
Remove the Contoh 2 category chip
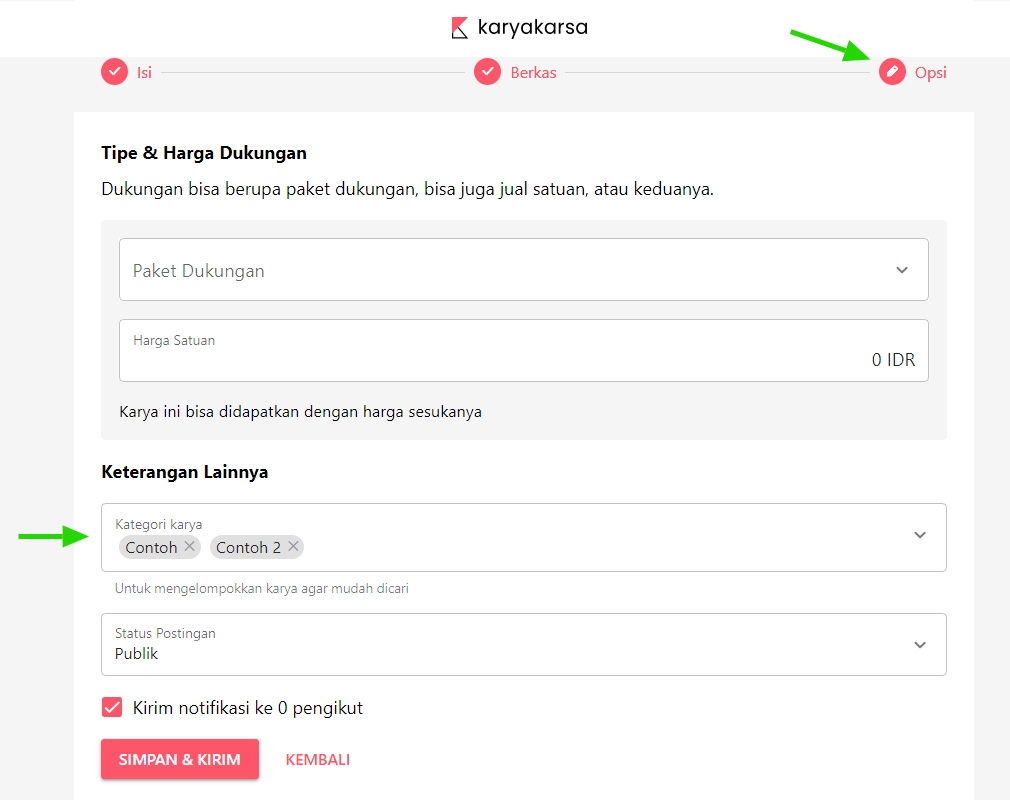pos(293,546)
